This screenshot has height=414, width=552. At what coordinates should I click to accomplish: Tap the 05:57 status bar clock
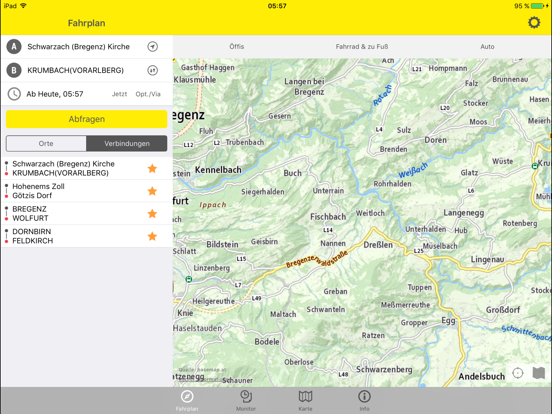(x=277, y=6)
